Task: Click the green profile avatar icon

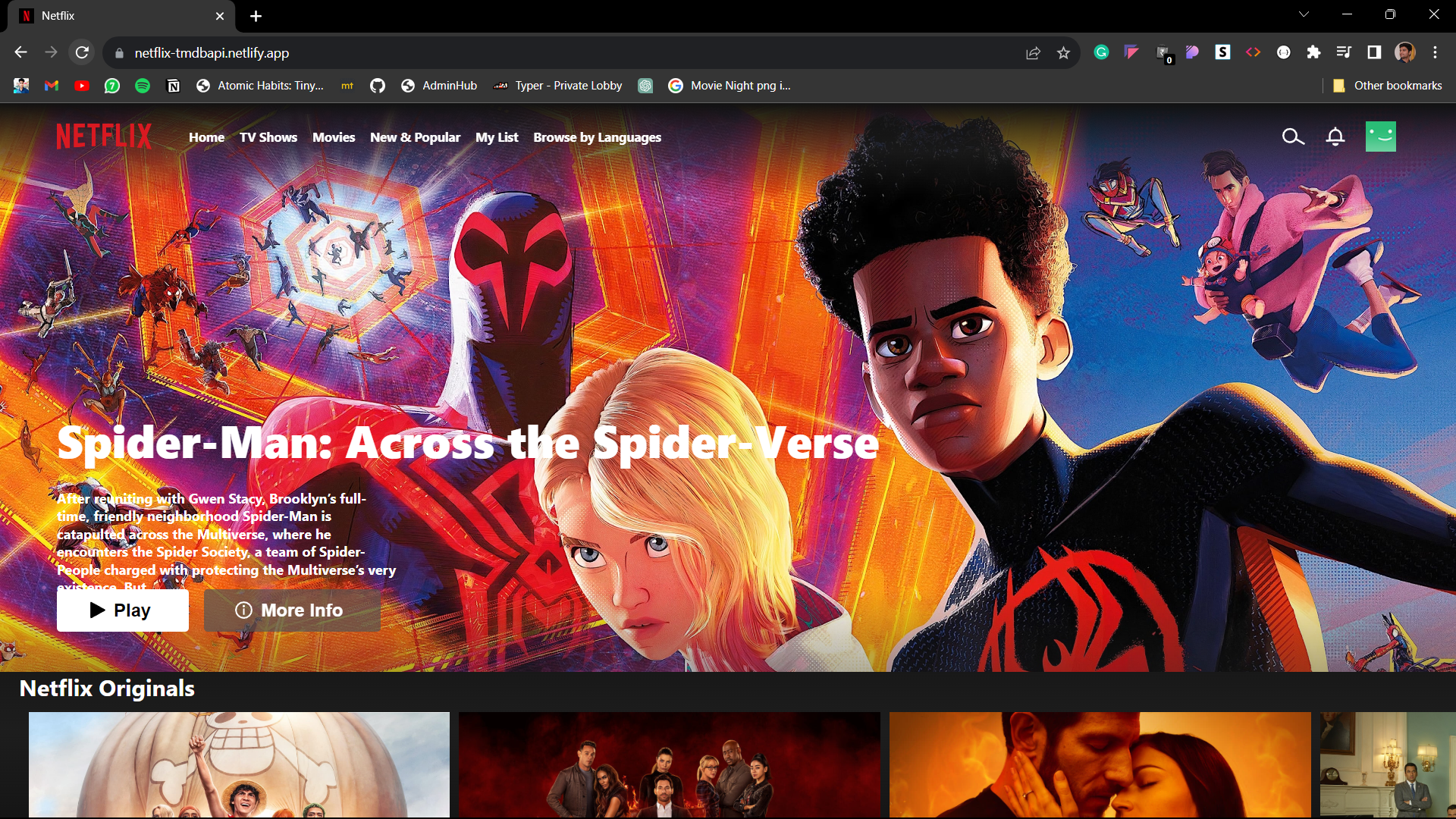Action: point(1380,136)
